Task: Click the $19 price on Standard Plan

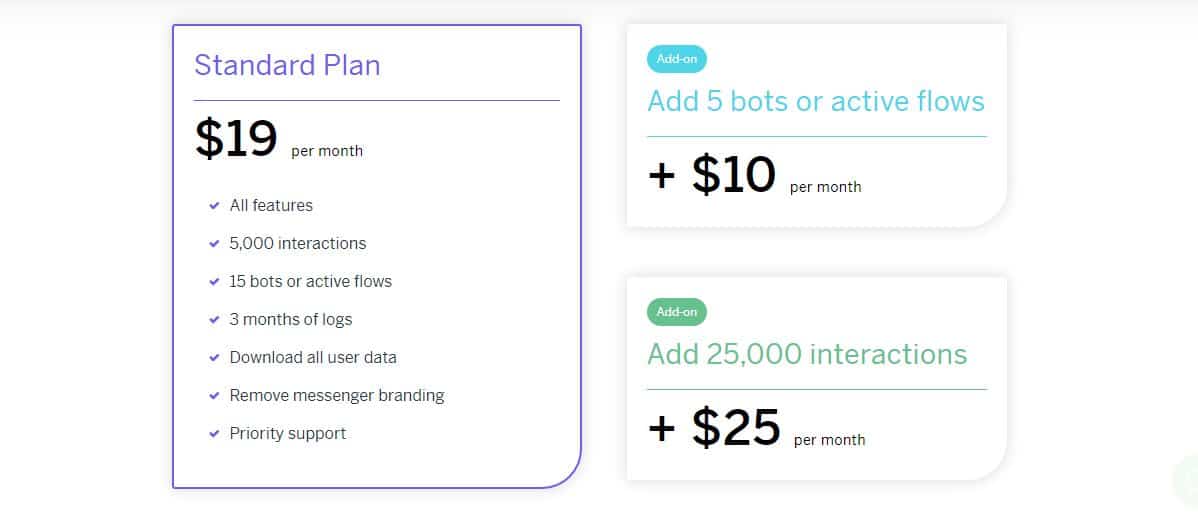Action: (x=236, y=139)
